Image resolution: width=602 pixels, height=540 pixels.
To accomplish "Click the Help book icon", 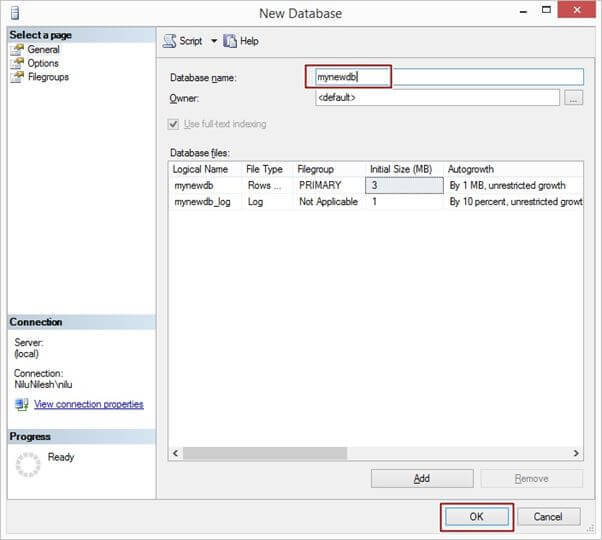I will pos(230,41).
